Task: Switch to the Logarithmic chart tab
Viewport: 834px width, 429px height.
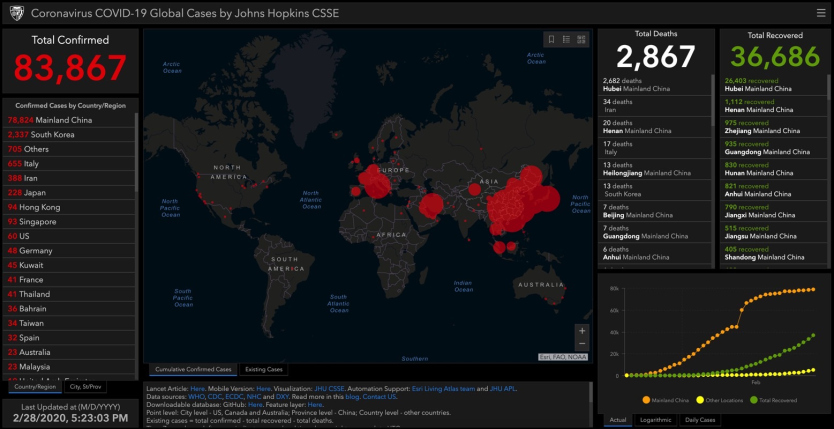Action: click(656, 420)
